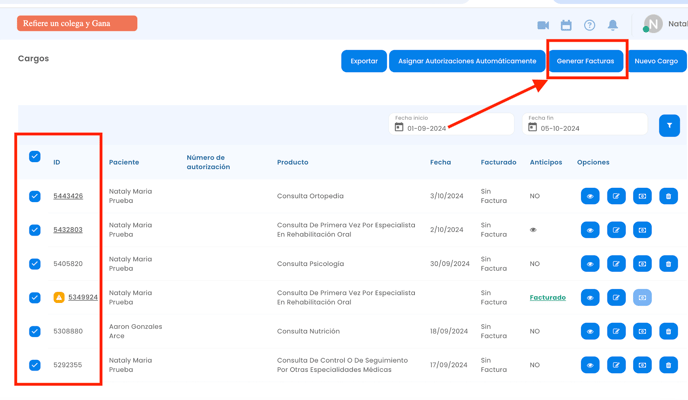This screenshot has width=688, height=400.
Task: Click the Generar Facturas button
Action: click(x=585, y=61)
